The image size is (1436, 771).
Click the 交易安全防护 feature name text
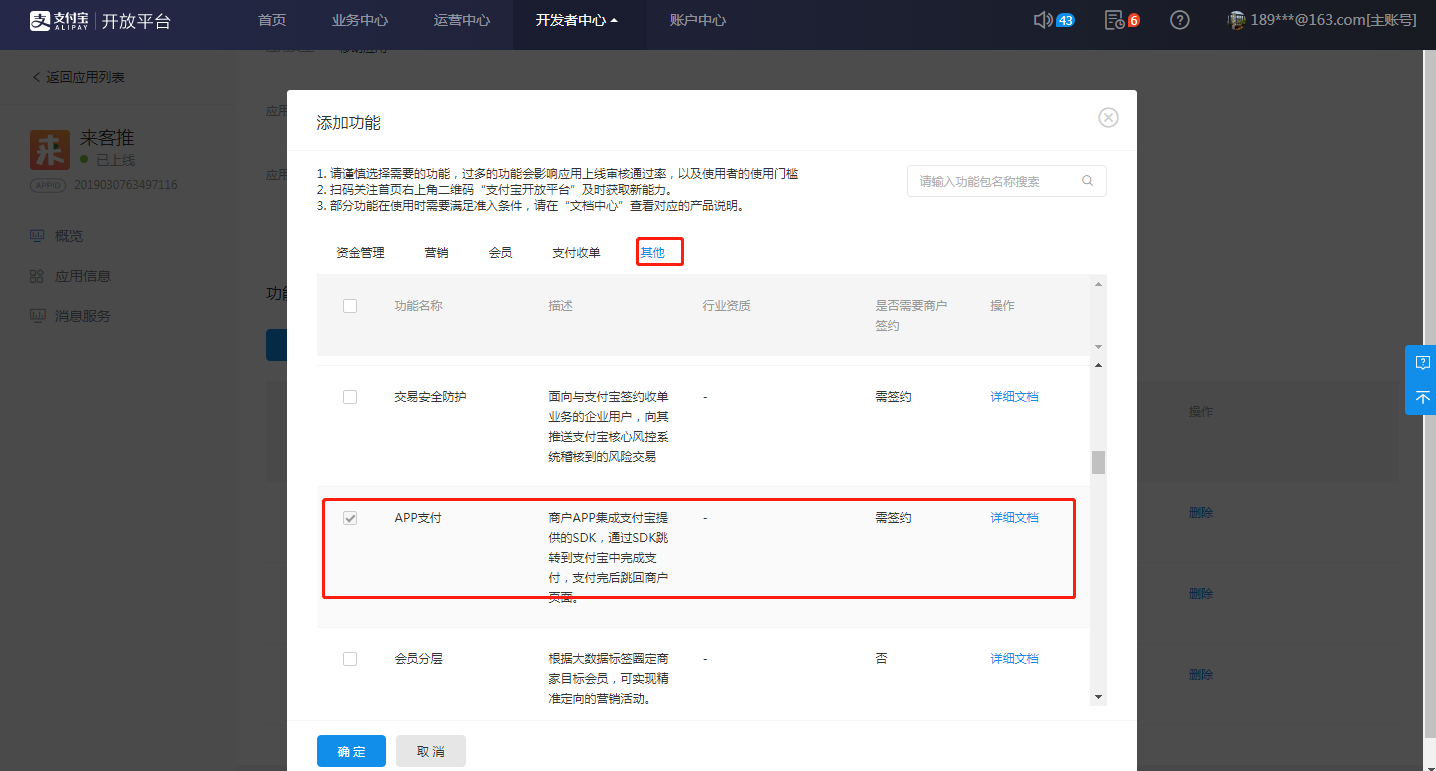[431, 397]
